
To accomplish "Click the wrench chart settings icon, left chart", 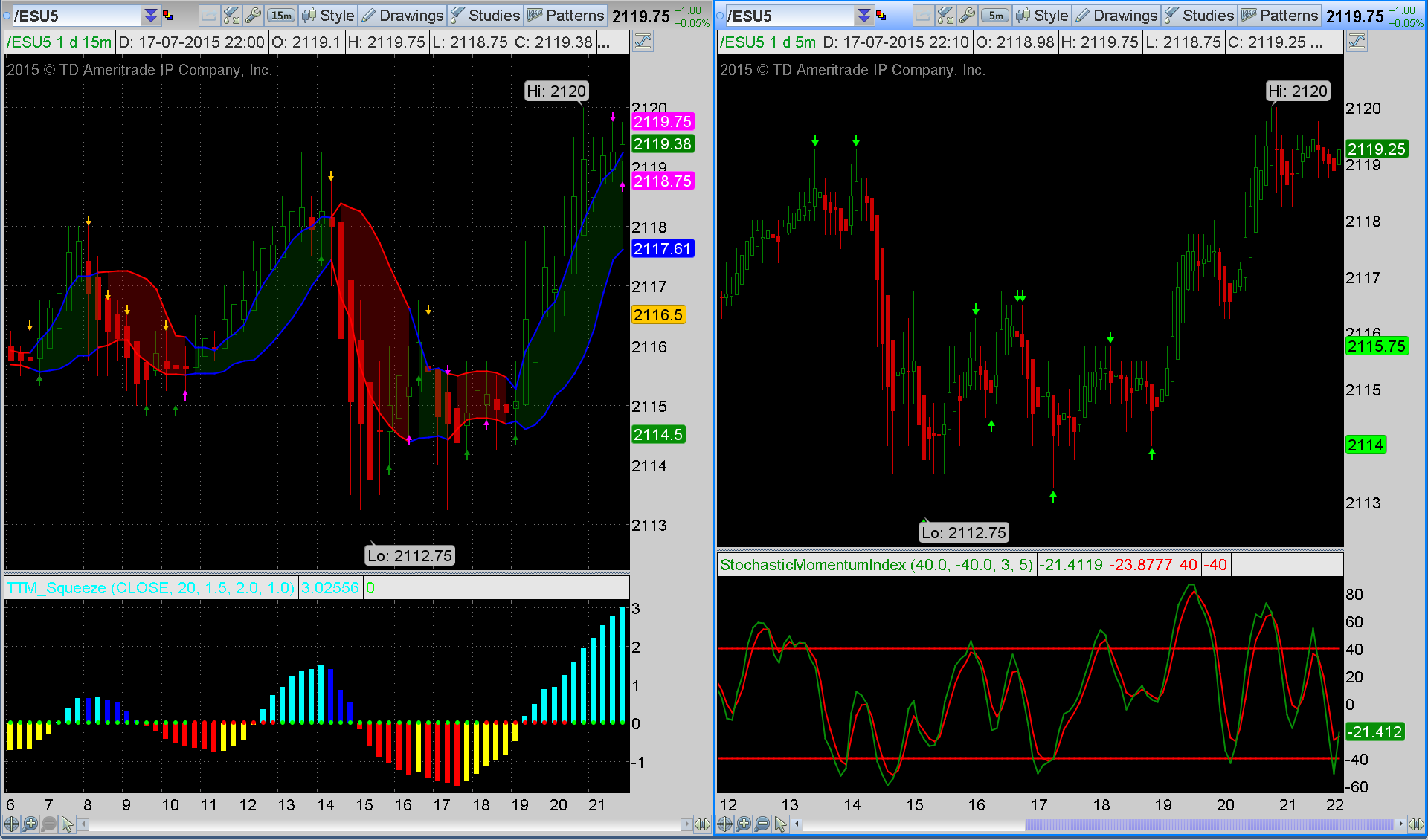I will 254,16.
